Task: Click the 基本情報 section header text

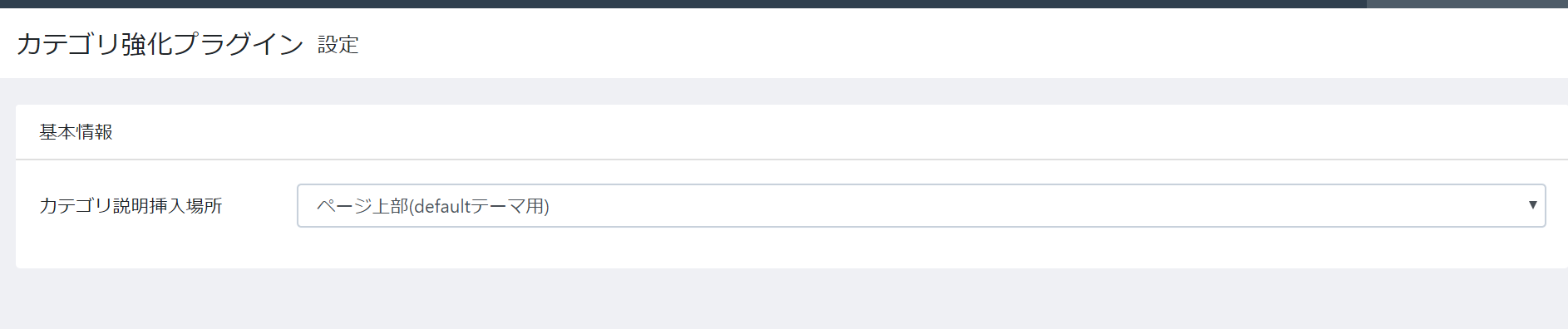Action: click(76, 132)
